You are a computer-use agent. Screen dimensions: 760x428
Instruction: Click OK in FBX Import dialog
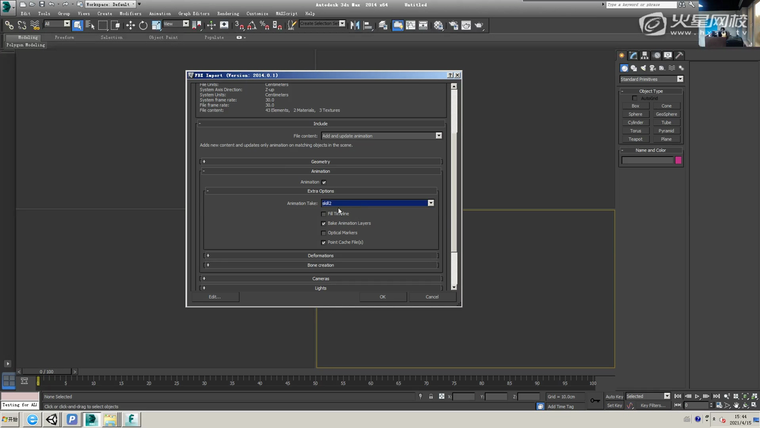coord(382,296)
